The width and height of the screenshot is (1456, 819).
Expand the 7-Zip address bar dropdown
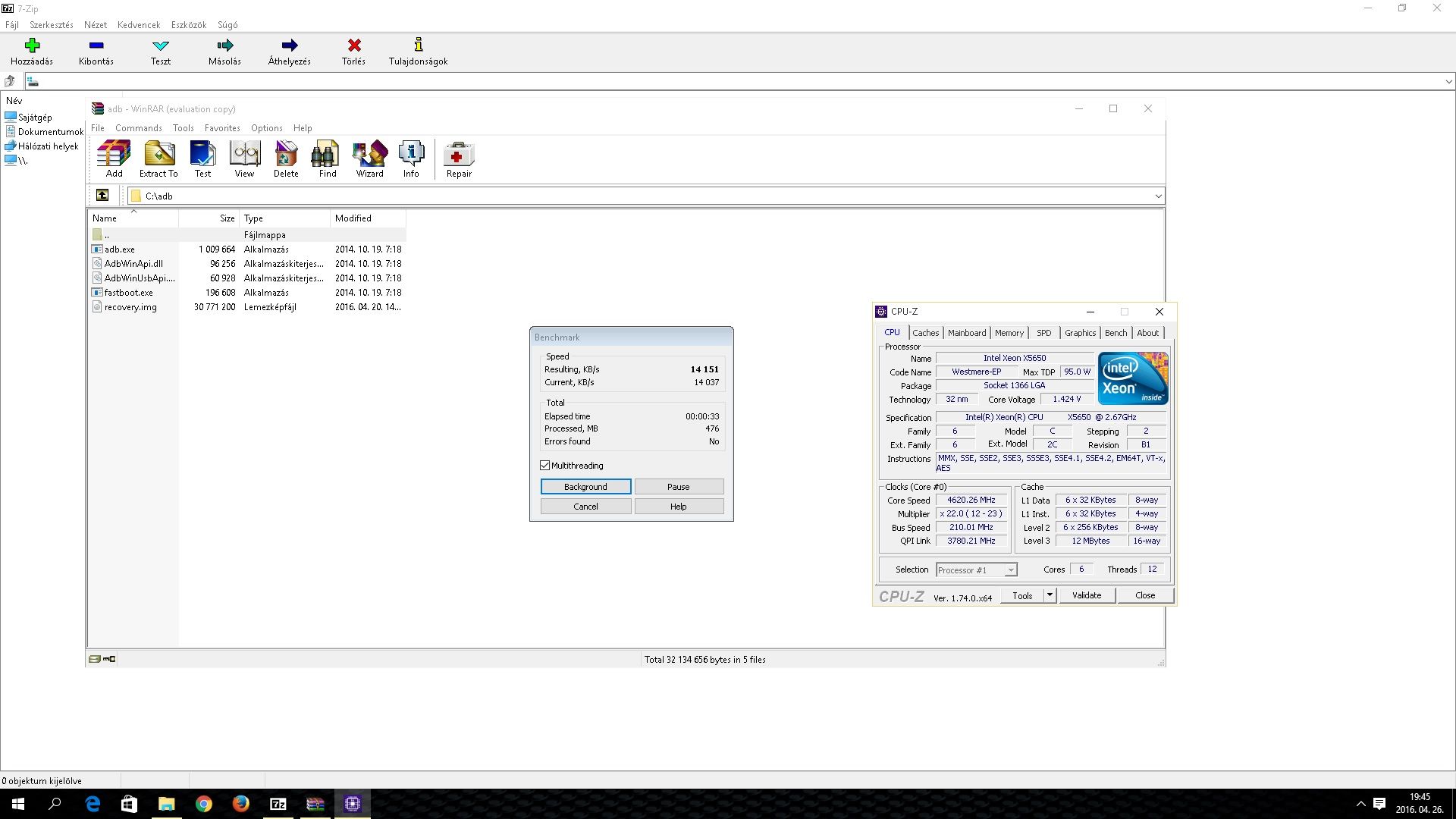1448,82
